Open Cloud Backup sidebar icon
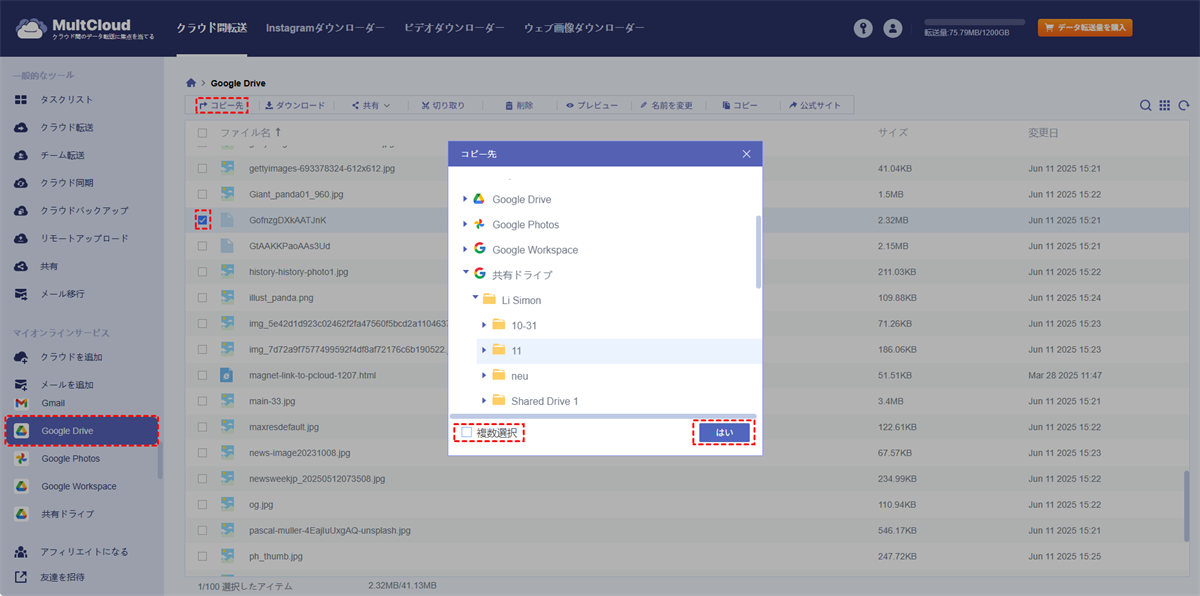 tap(21, 211)
